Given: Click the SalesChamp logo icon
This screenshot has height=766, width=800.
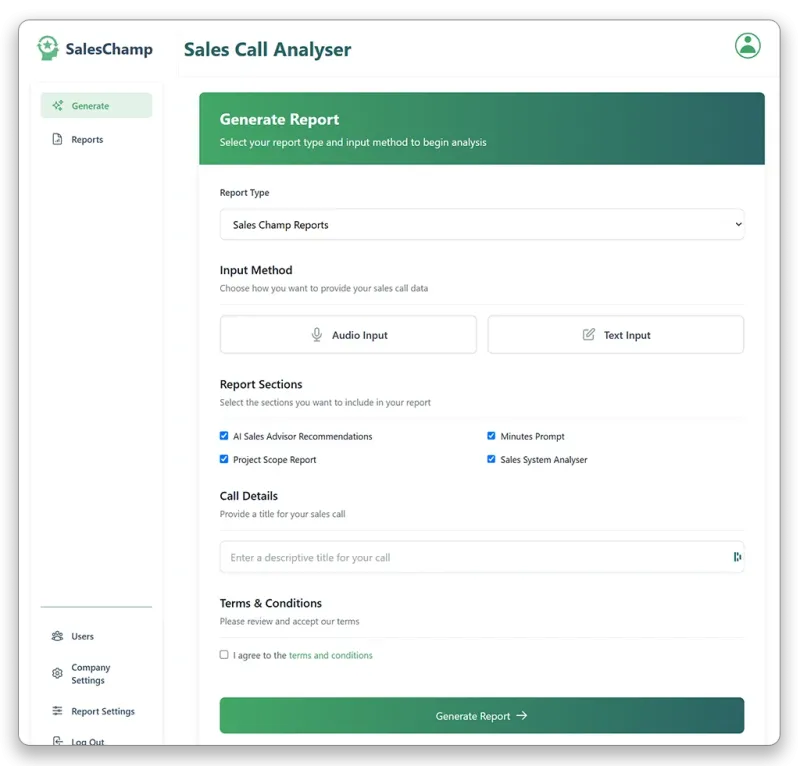Looking at the screenshot, I should coord(48,48).
